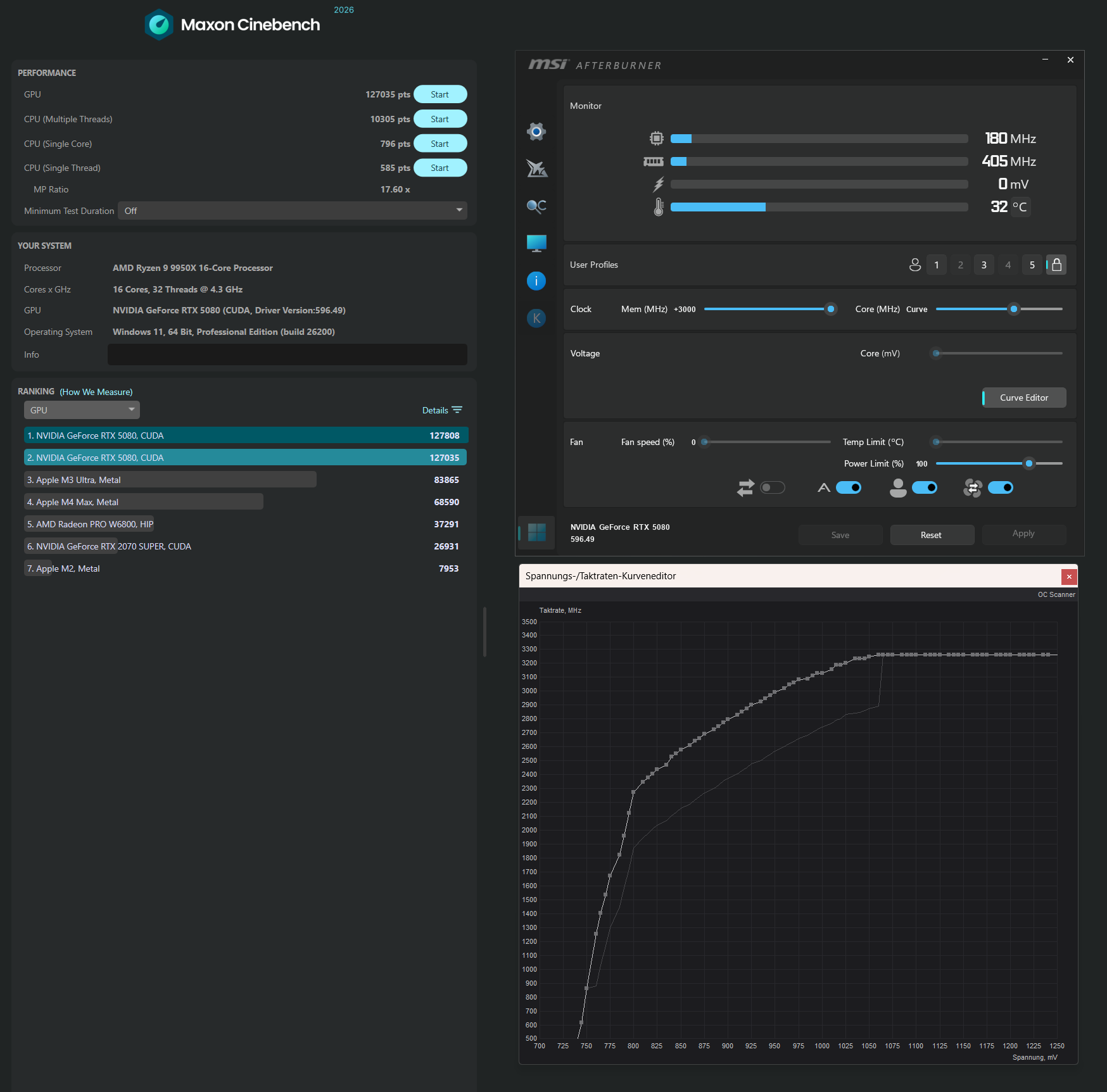Viewport: 1107px width, 1092px height.
Task: Click into the Info text field
Action: [288, 355]
